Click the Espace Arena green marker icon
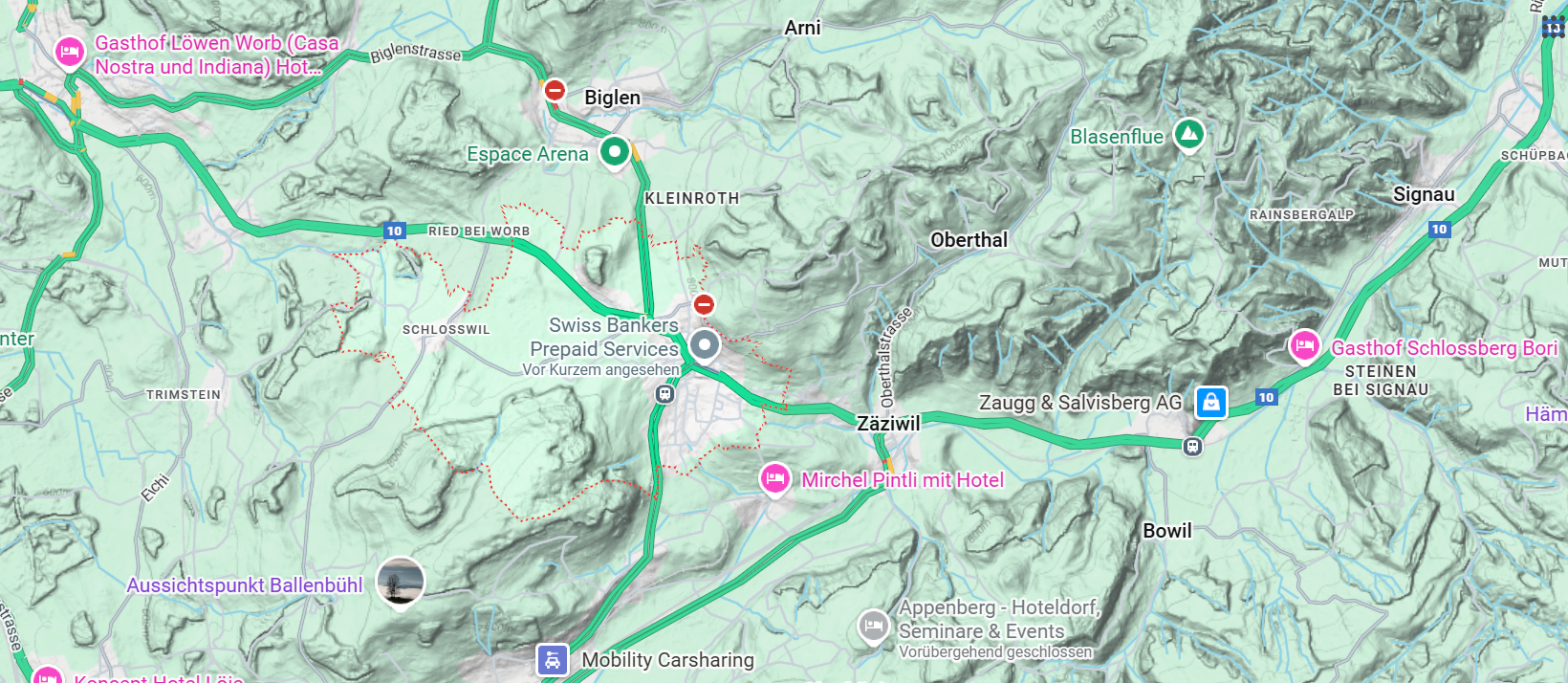This screenshot has width=1568, height=683. pos(615,151)
